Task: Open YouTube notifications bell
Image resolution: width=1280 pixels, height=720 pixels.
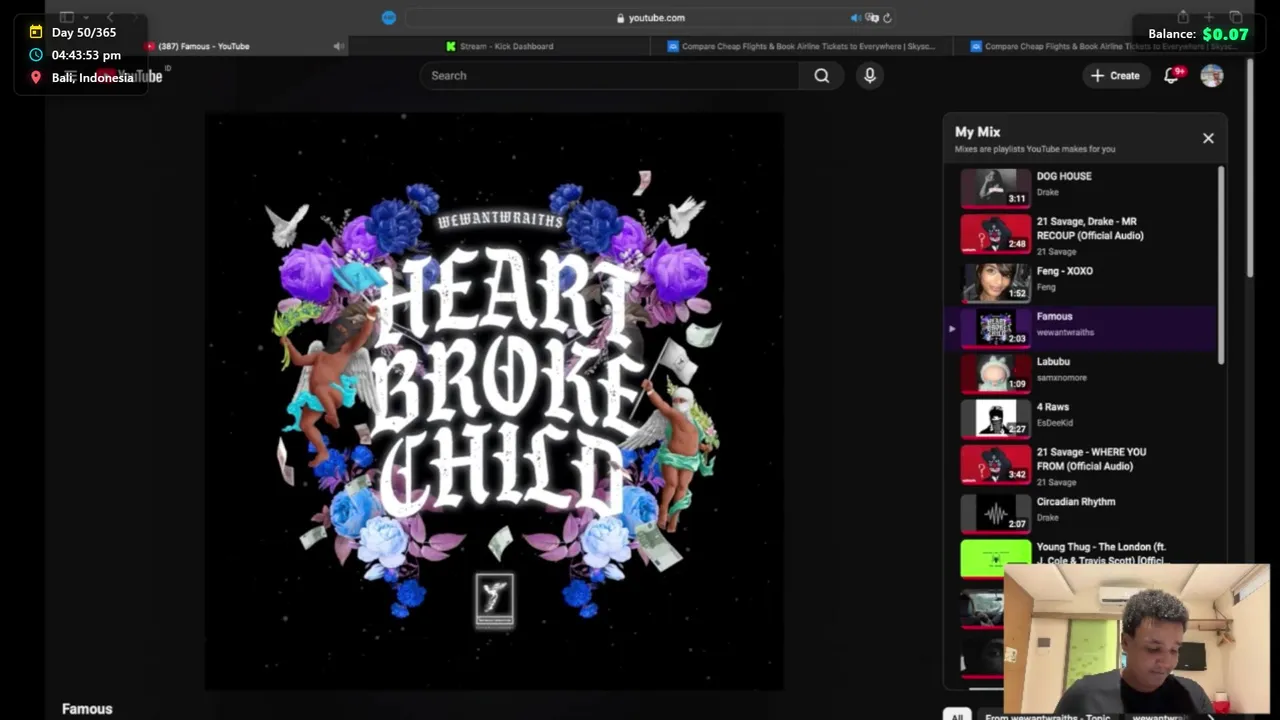Action: (1172, 75)
